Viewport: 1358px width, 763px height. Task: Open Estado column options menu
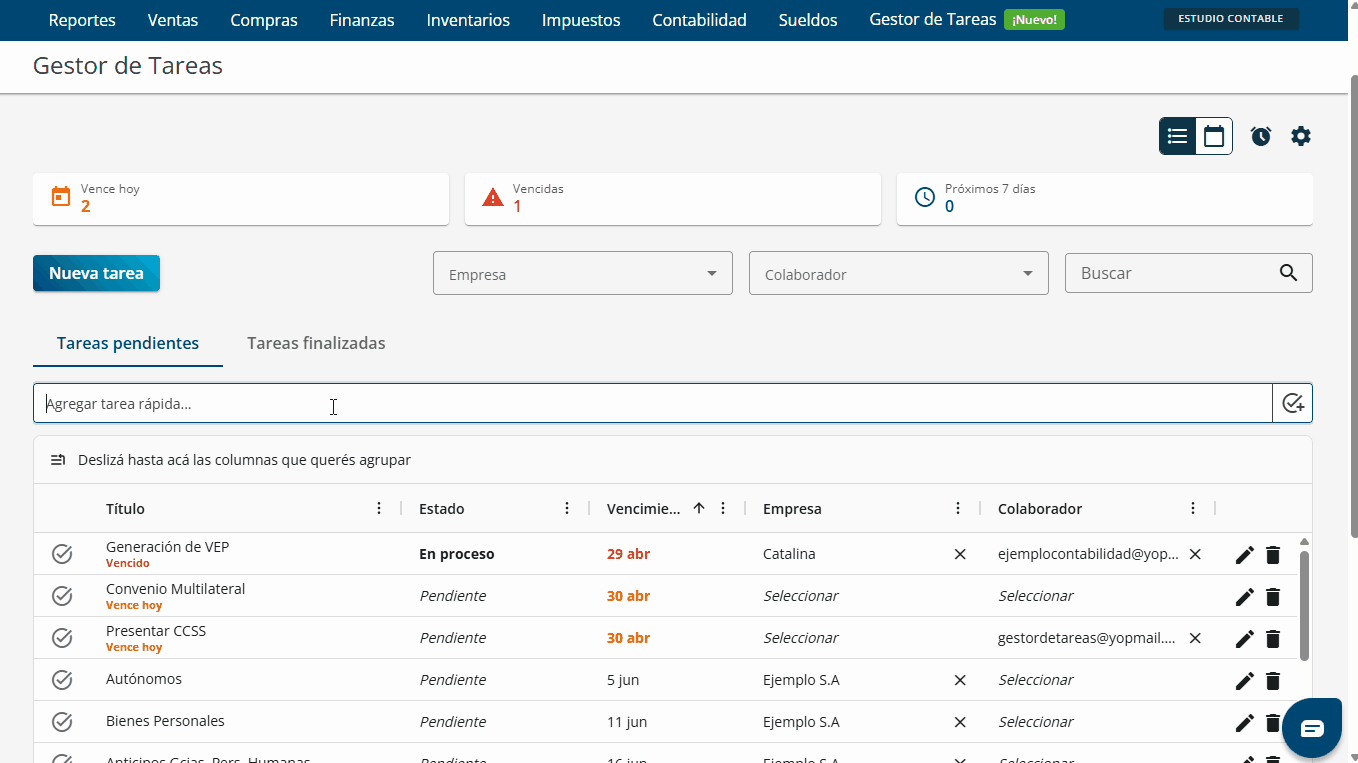(567, 508)
